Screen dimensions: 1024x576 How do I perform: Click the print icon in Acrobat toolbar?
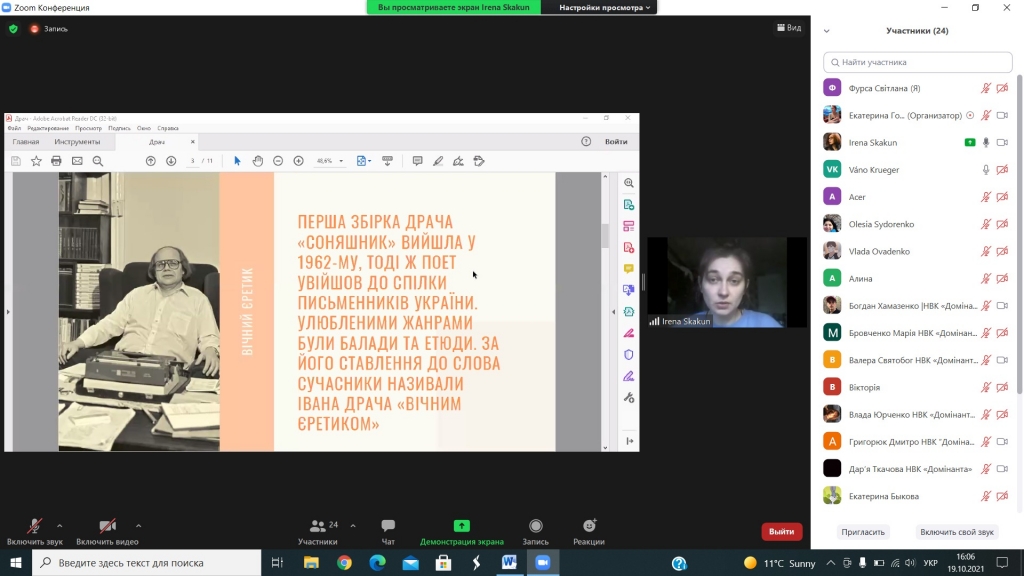[56, 161]
